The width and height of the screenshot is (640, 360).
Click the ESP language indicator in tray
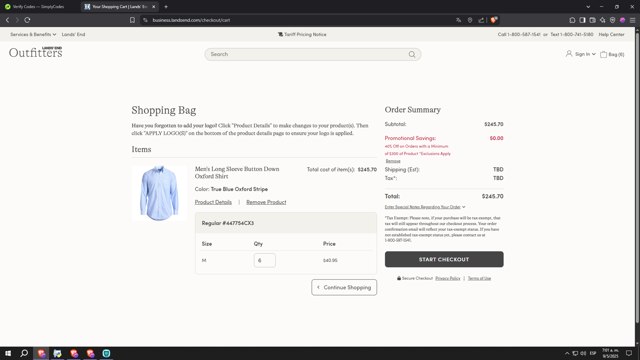[x=593, y=353]
